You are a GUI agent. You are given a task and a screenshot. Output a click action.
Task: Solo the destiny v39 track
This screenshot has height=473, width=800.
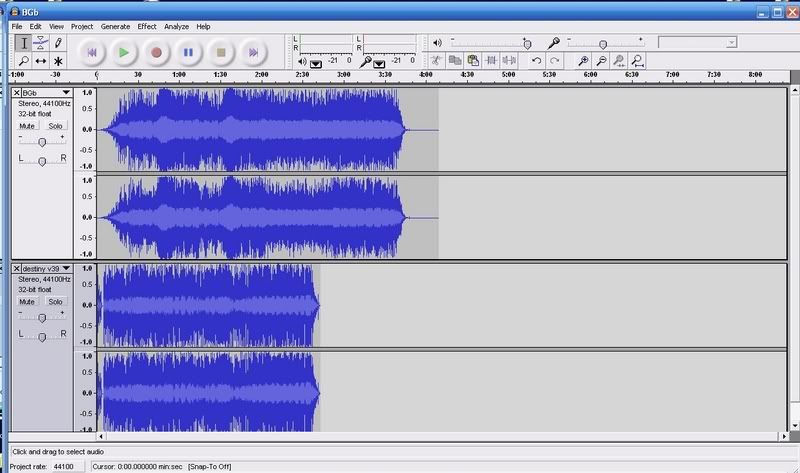[55, 301]
